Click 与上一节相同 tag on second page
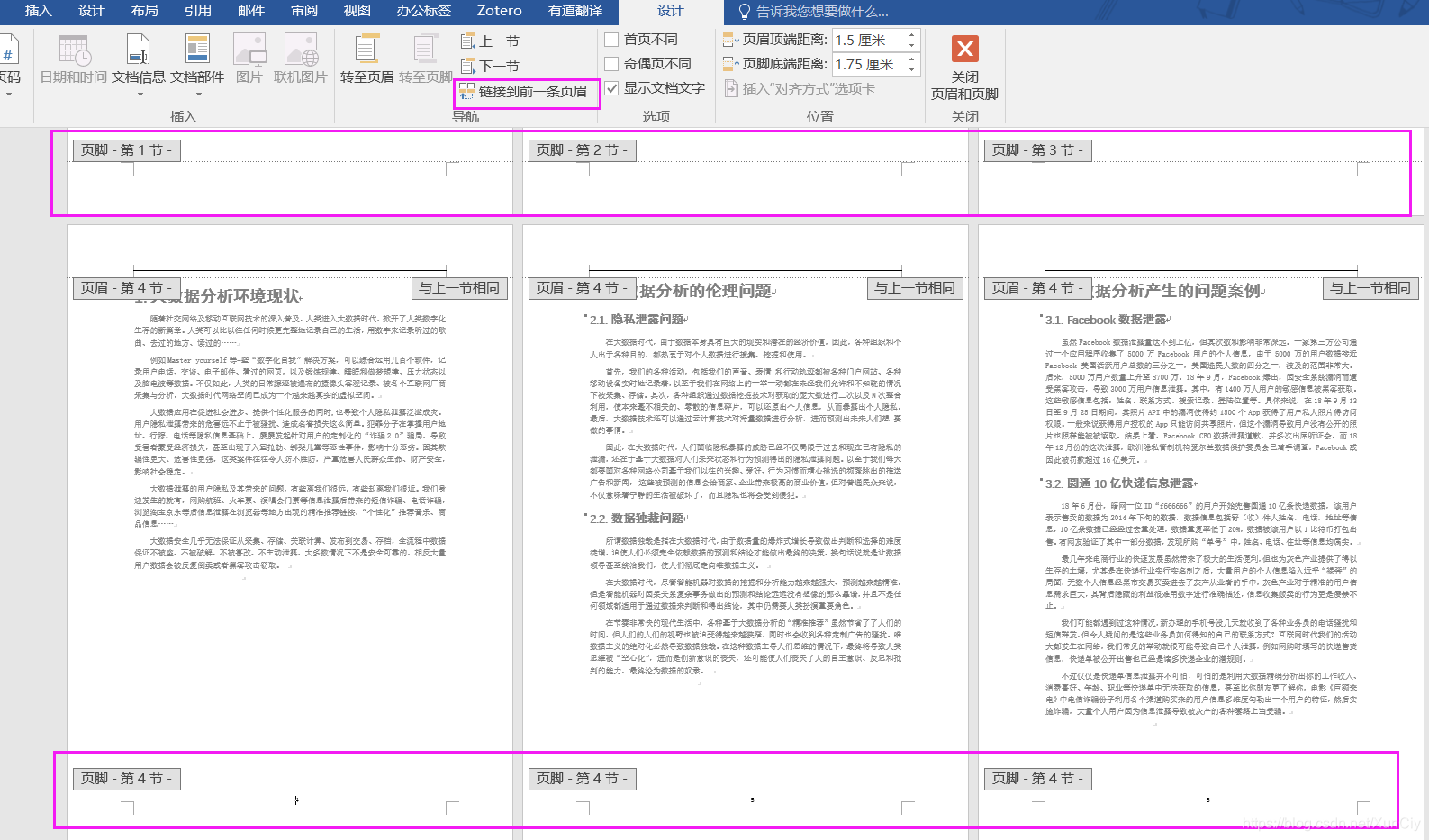 (x=915, y=288)
